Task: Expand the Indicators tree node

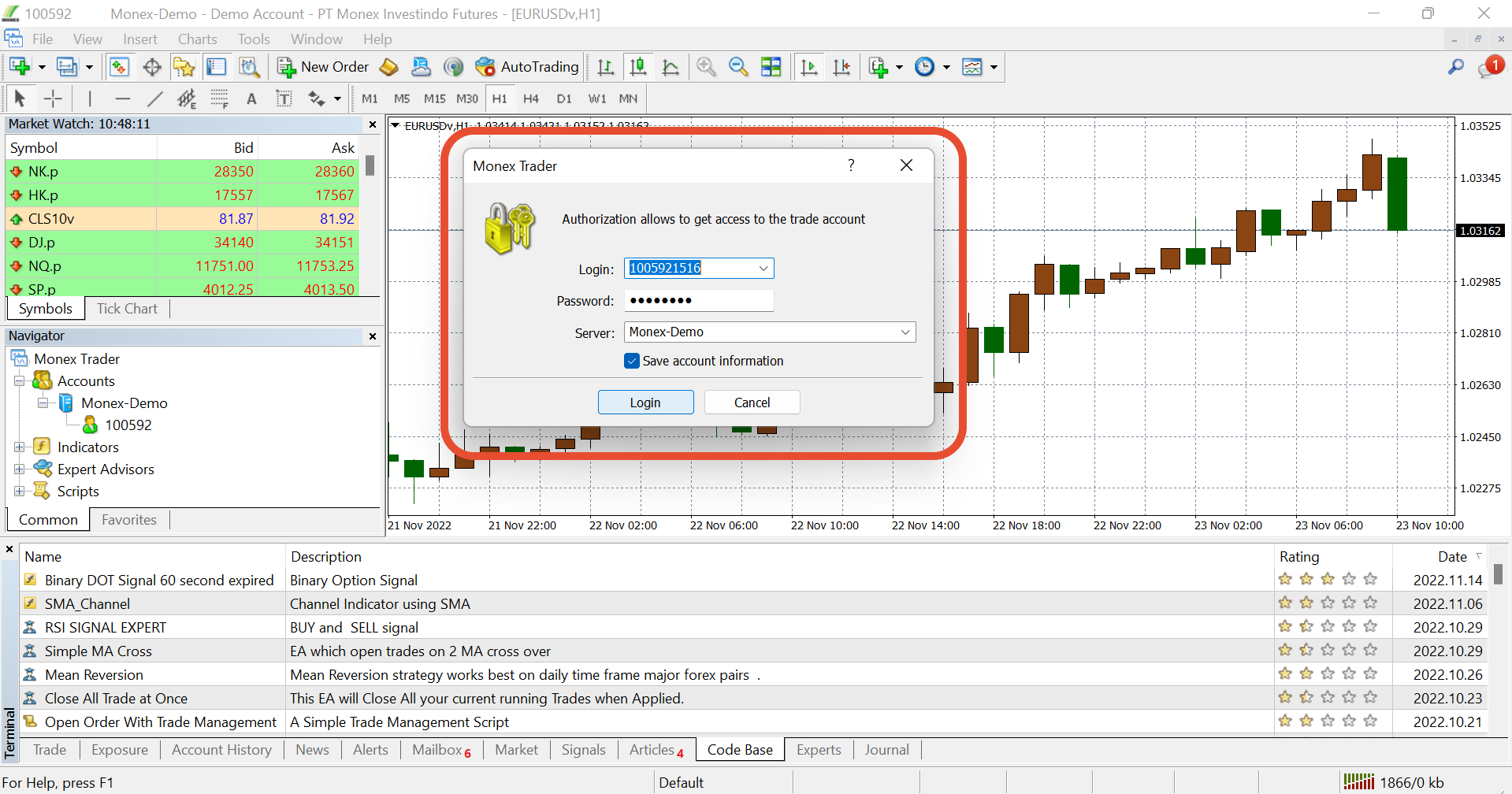Action: (20, 447)
